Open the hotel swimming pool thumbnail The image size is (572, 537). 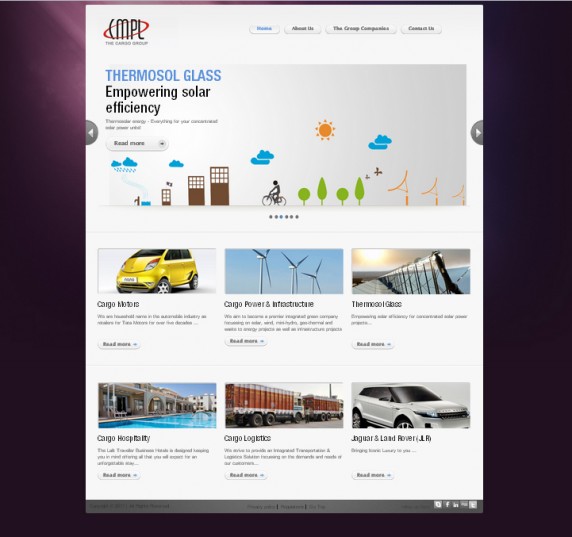pos(157,405)
